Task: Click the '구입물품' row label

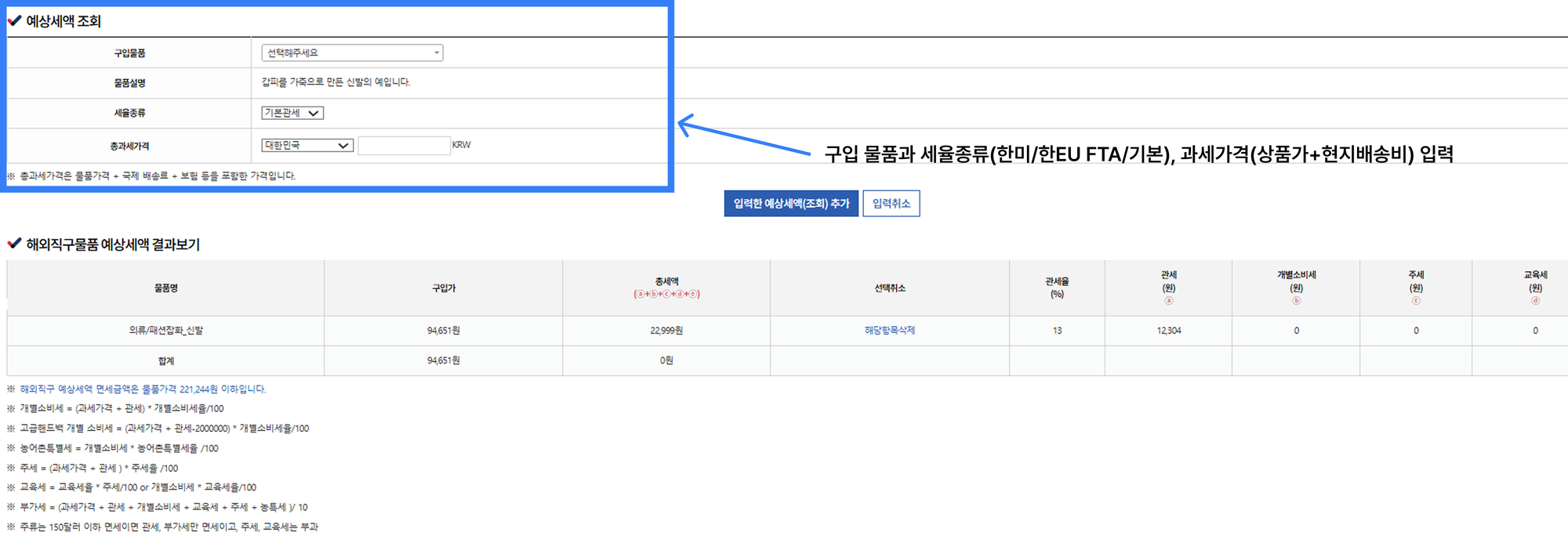Action: (129, 53)
